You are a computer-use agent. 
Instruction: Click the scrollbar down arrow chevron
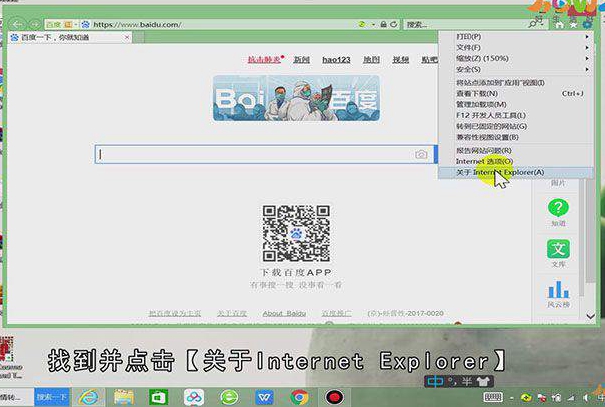point(590,316)
